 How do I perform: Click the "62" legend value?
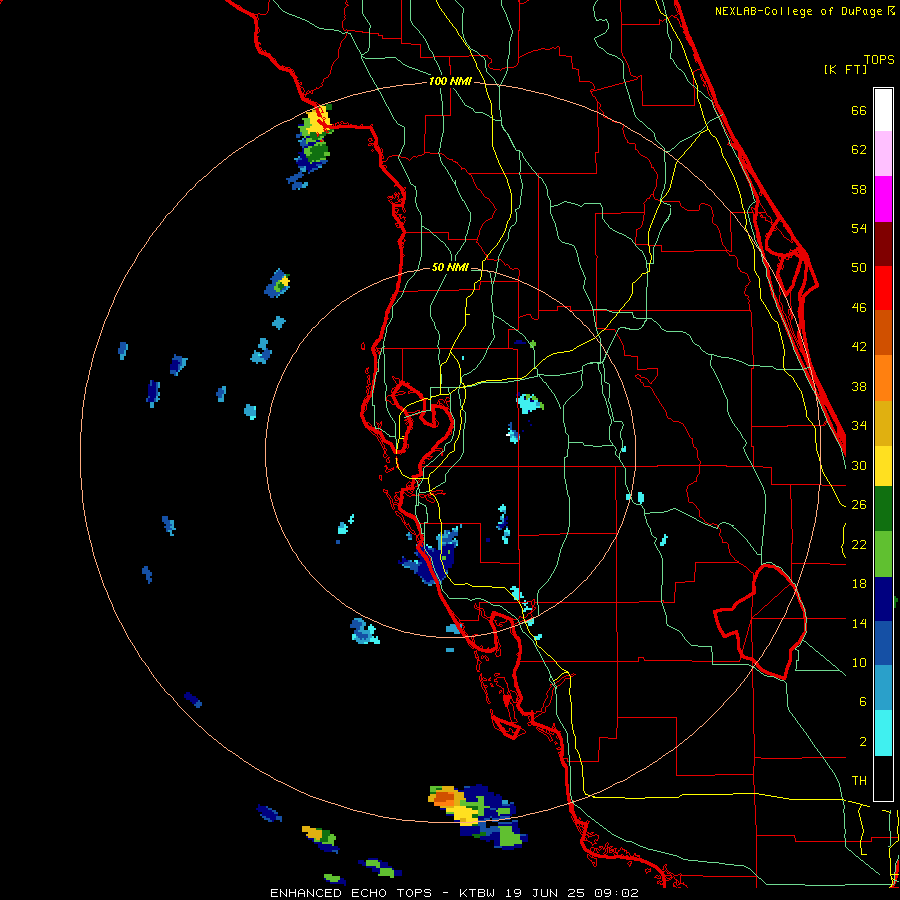coord(859,150)
